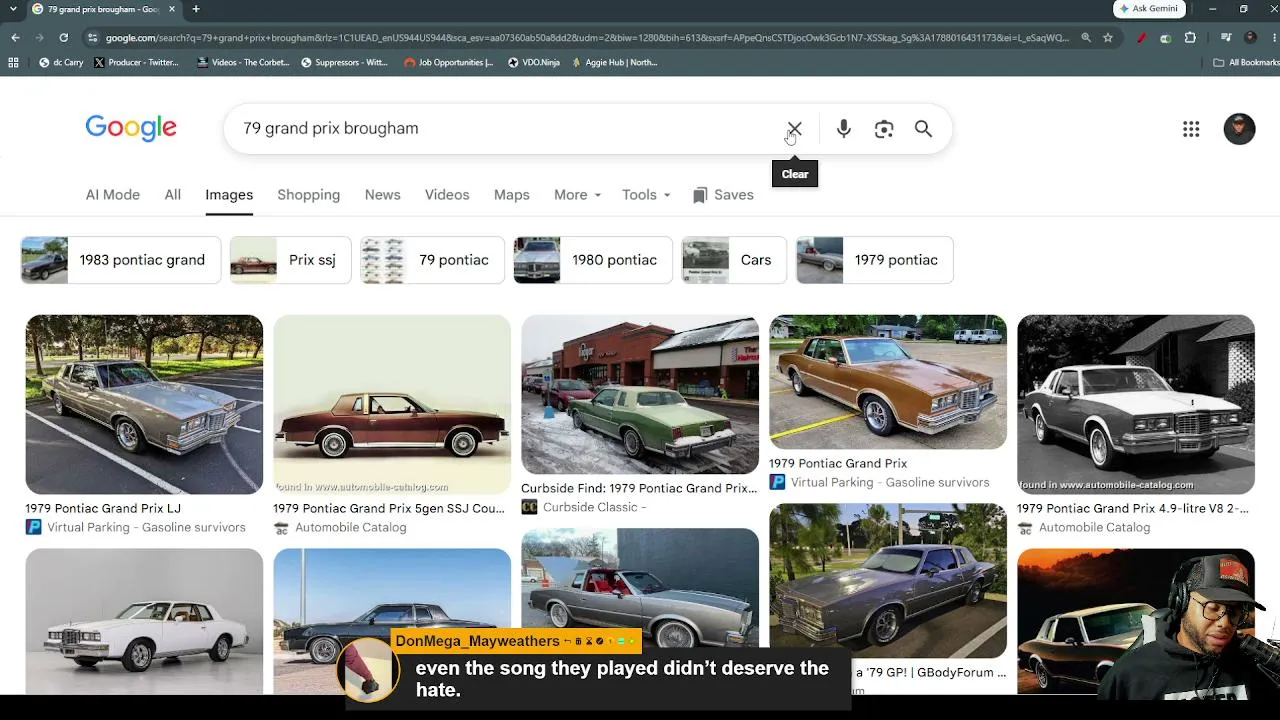Screen dimensions: 1280x720
Task: Open the maroon Grand Prix 5gen SSJ image
Action: (x=392, y=404)
